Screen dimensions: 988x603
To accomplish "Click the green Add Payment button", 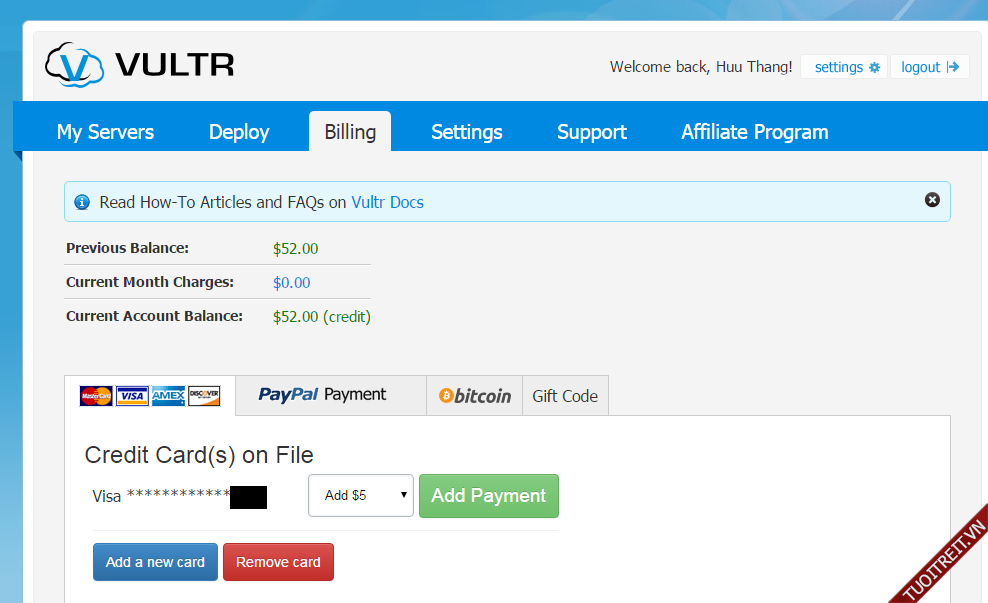I will (489, 496).
